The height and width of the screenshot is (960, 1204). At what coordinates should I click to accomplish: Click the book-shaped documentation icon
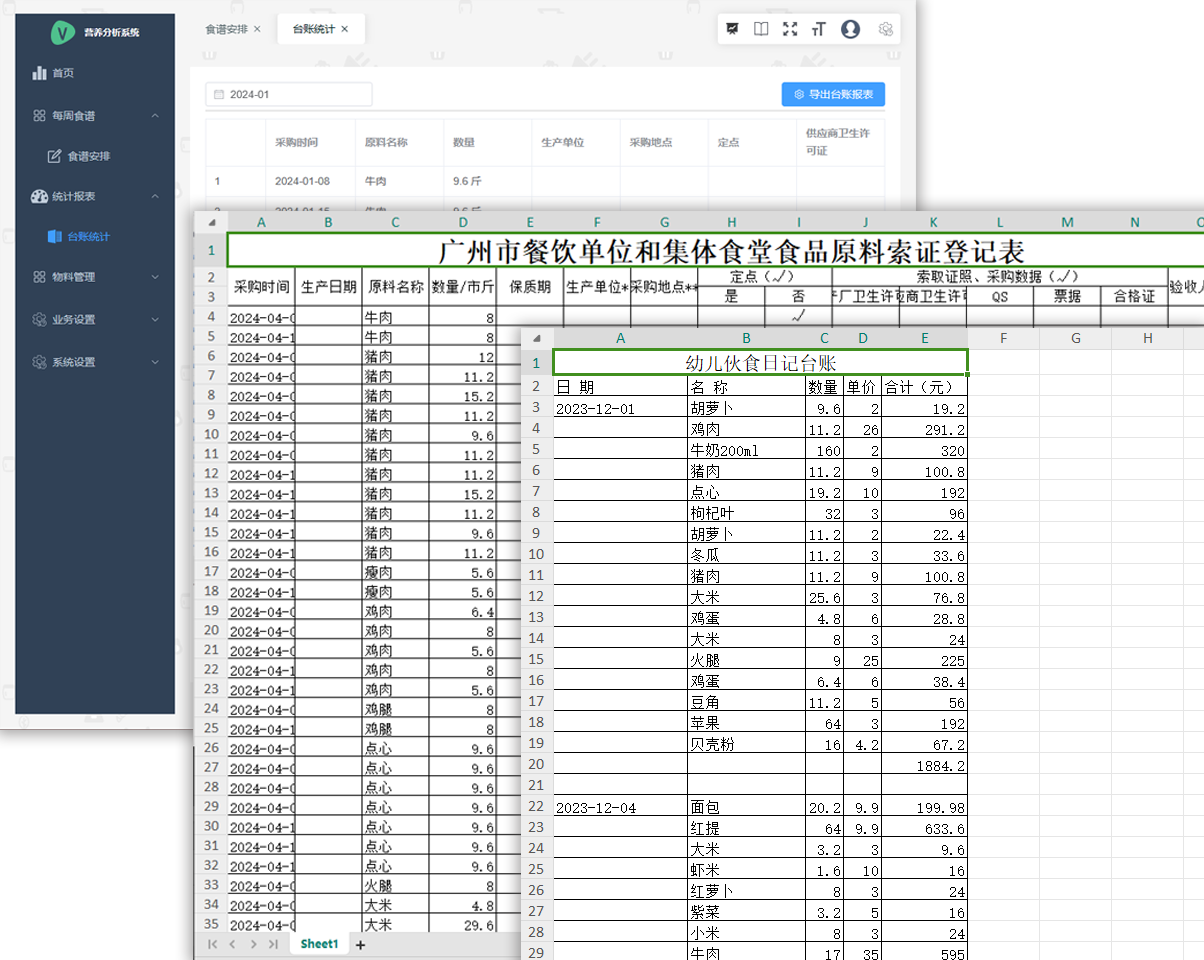pyautogui.click(x=761, y=29)
